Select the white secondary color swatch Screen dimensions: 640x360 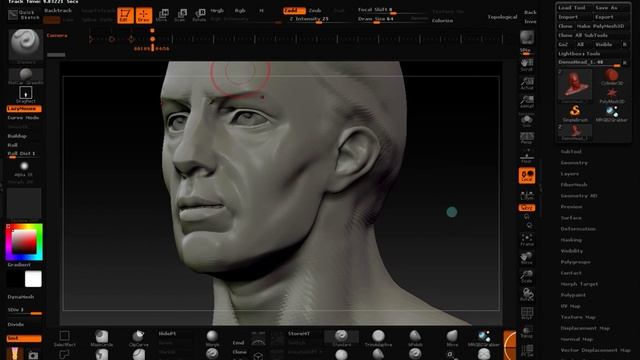pyautogui.click(x=33, y=279)
